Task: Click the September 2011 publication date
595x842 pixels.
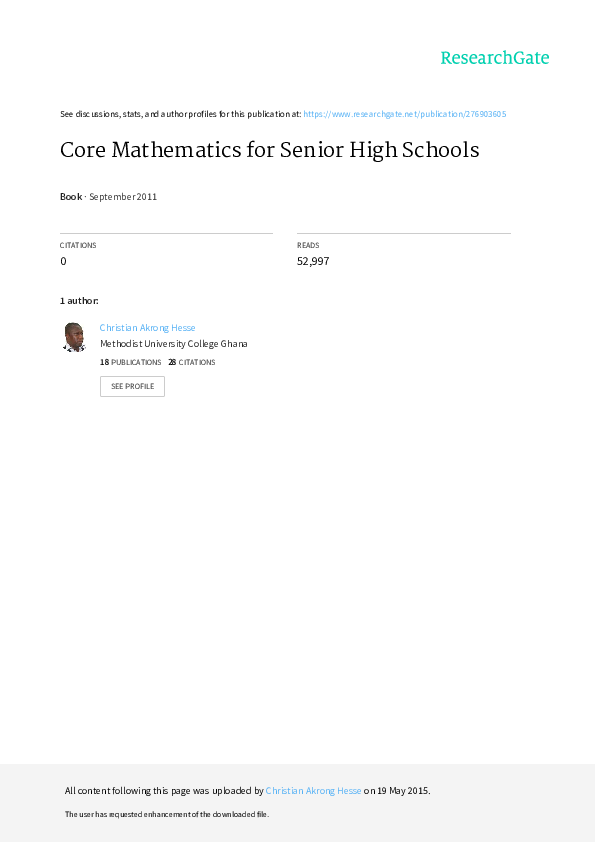Action: [123, 197]
